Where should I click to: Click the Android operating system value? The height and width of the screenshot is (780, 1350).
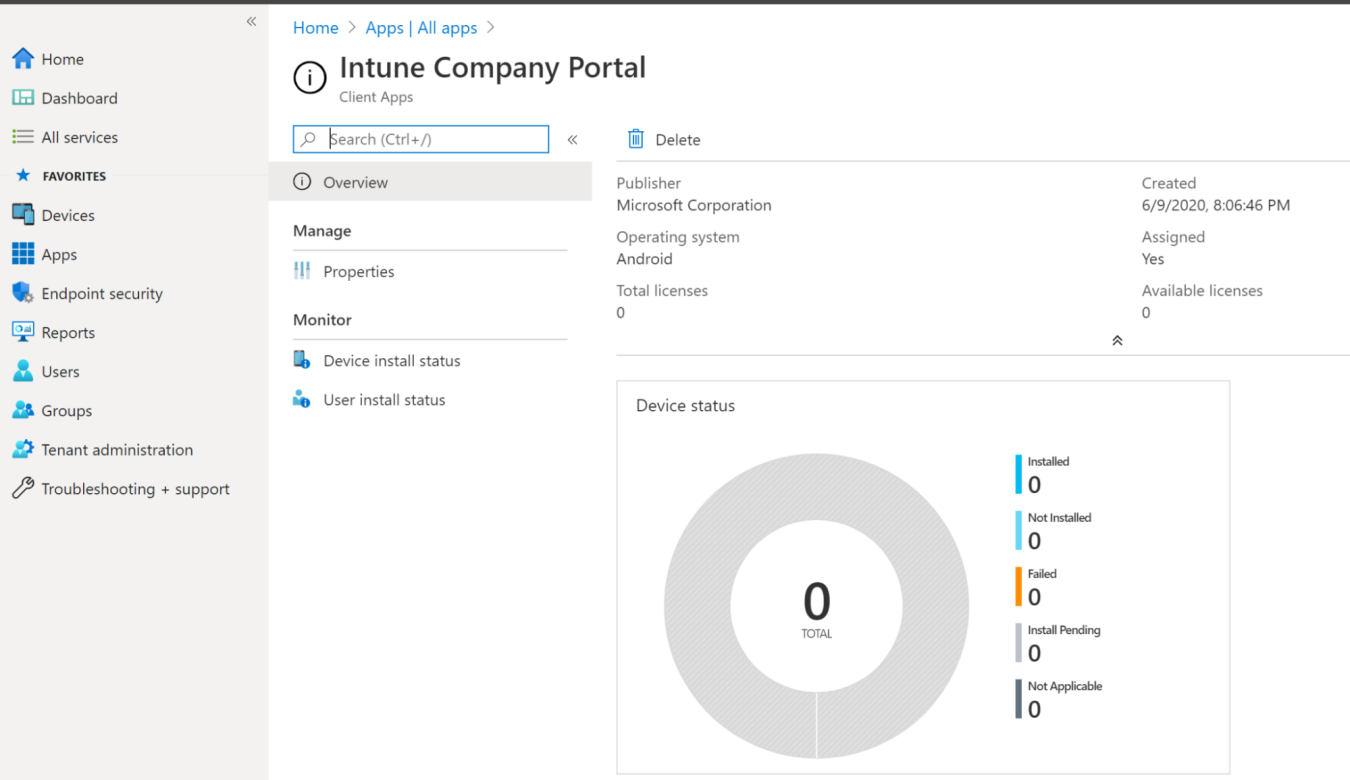pos(645,259)
